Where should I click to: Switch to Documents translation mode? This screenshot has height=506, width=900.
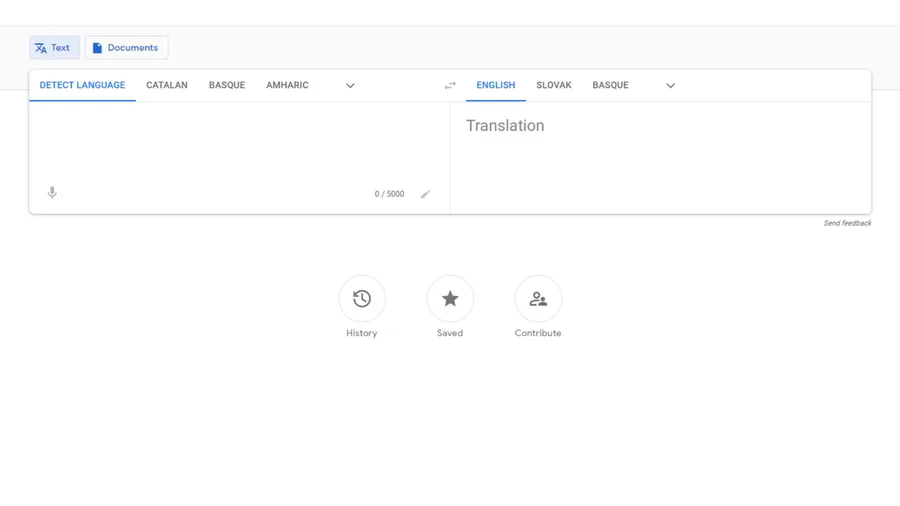127,48
